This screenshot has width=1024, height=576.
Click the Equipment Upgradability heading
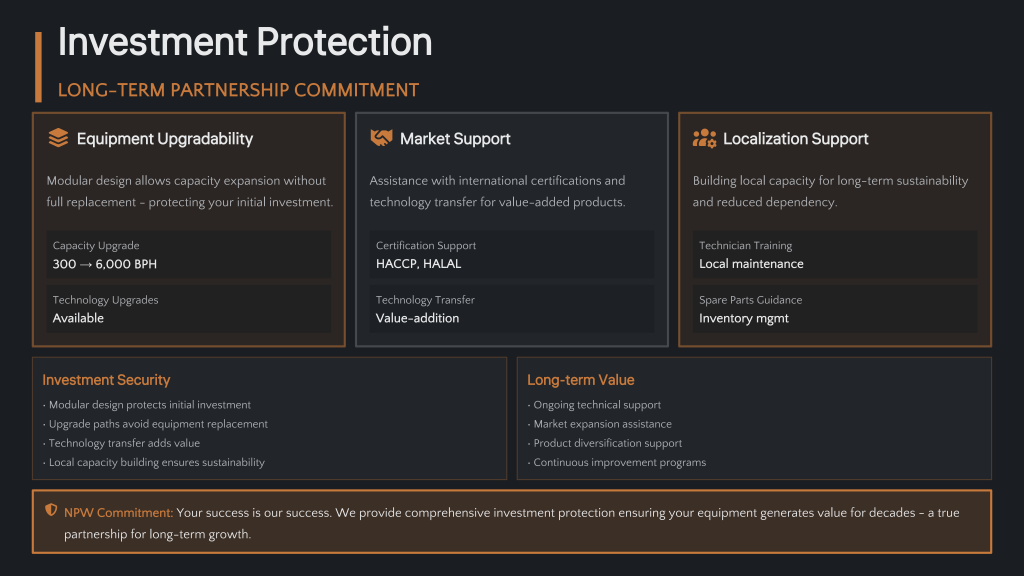165,139
